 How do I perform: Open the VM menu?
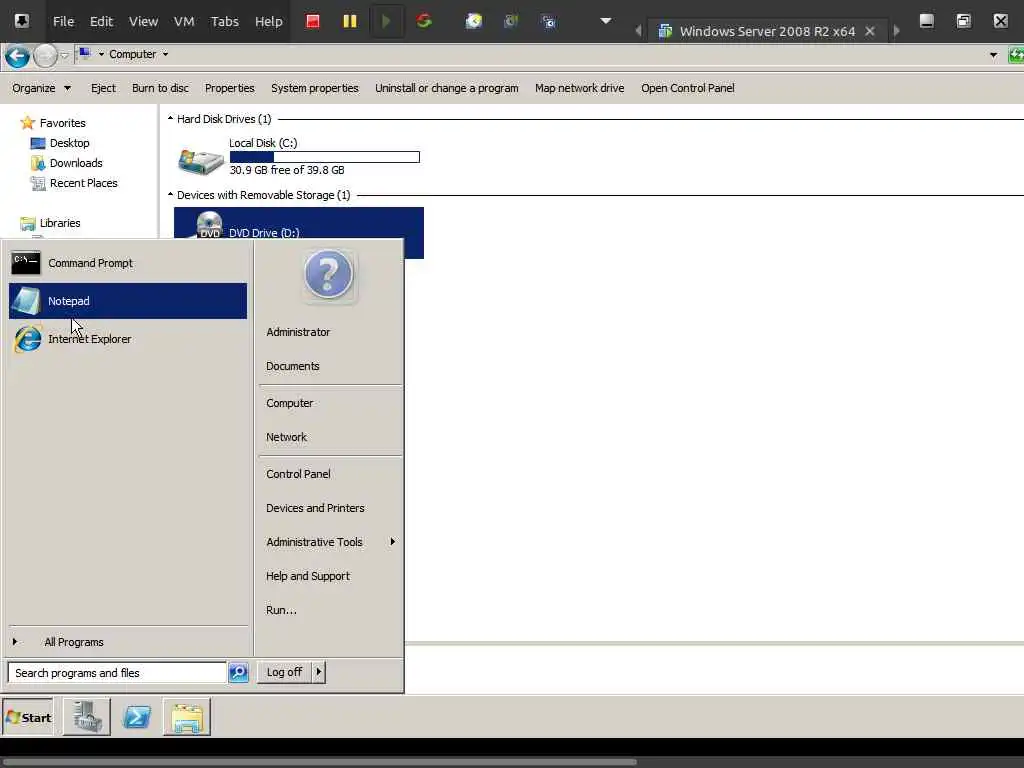pos(184,22)
